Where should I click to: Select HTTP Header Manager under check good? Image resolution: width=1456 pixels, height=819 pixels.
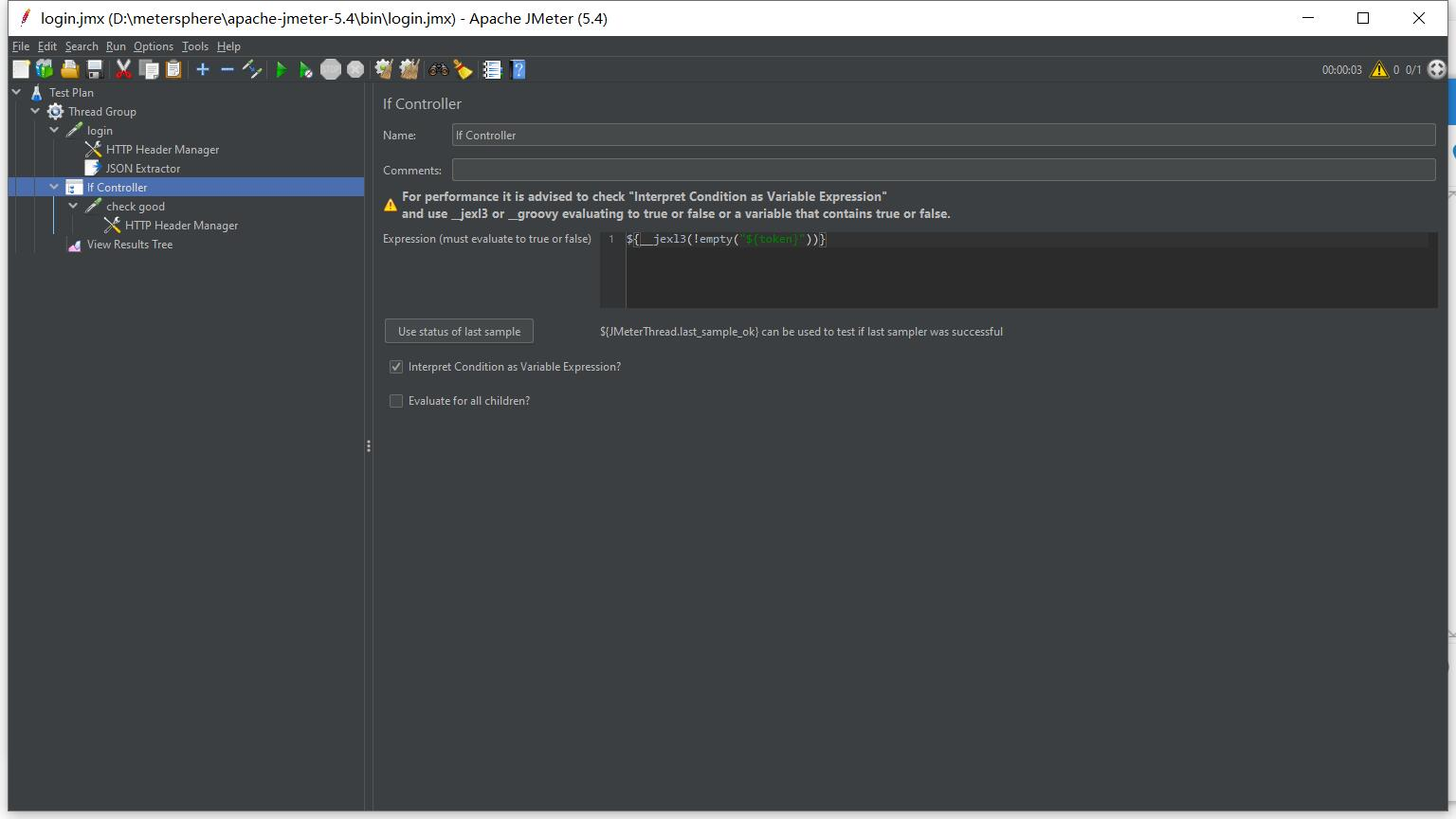(x=181, y=226)
